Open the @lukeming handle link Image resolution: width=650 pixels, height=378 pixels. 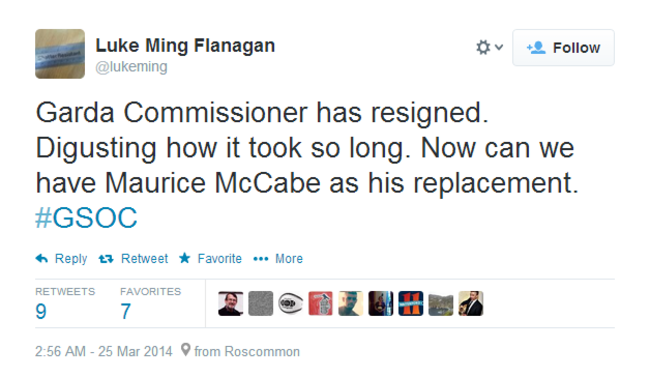pos(131,67)
